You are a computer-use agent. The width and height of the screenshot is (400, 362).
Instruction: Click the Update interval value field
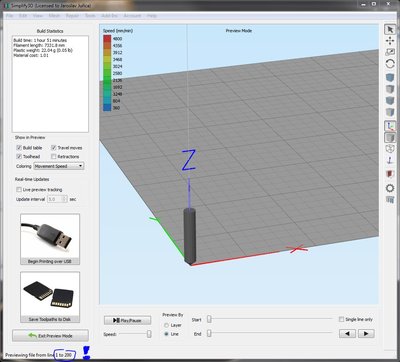pos(55,199)
